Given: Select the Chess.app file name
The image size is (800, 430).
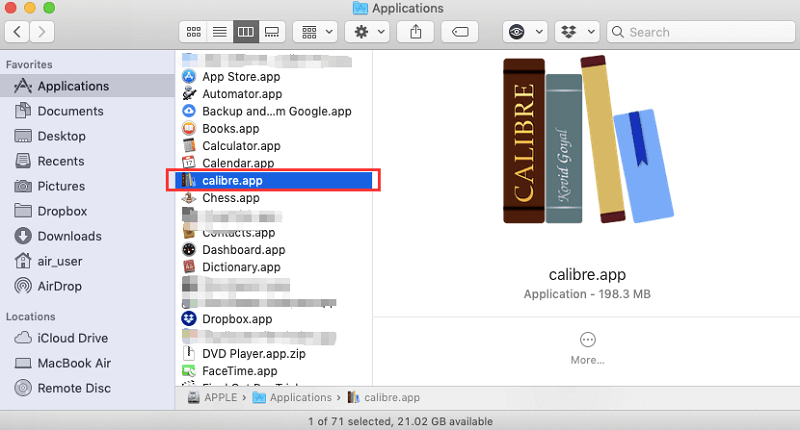Looking at the screenshot, I should [x=231, y=198].
